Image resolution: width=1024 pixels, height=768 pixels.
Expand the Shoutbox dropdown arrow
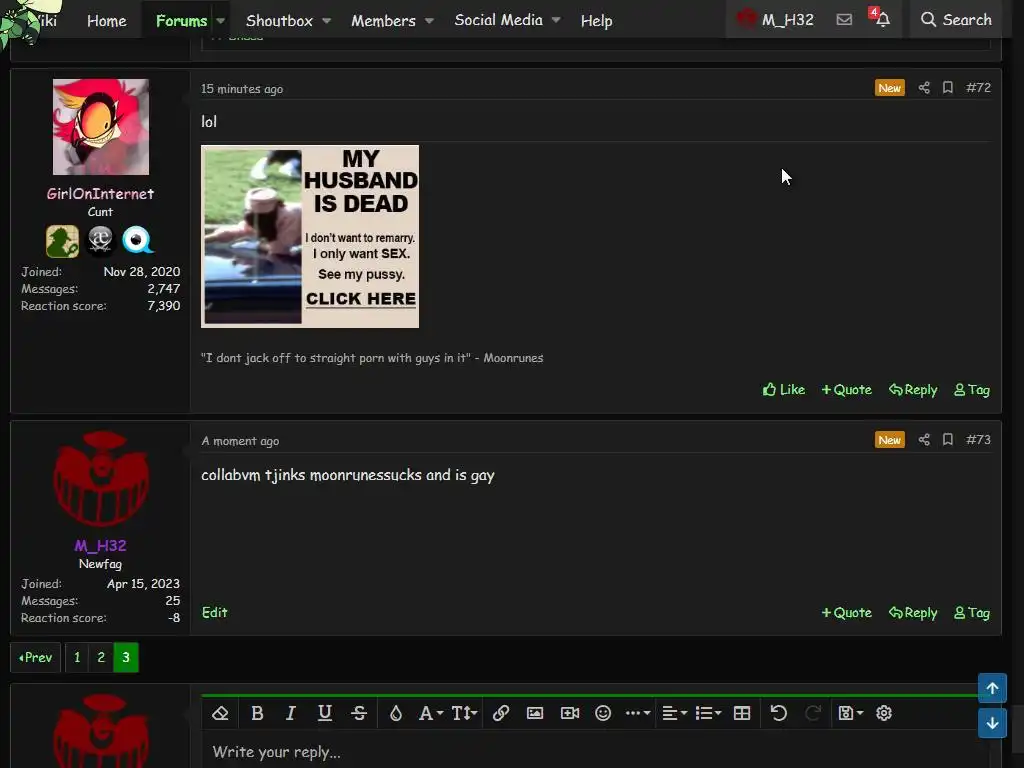pos(327,20)
